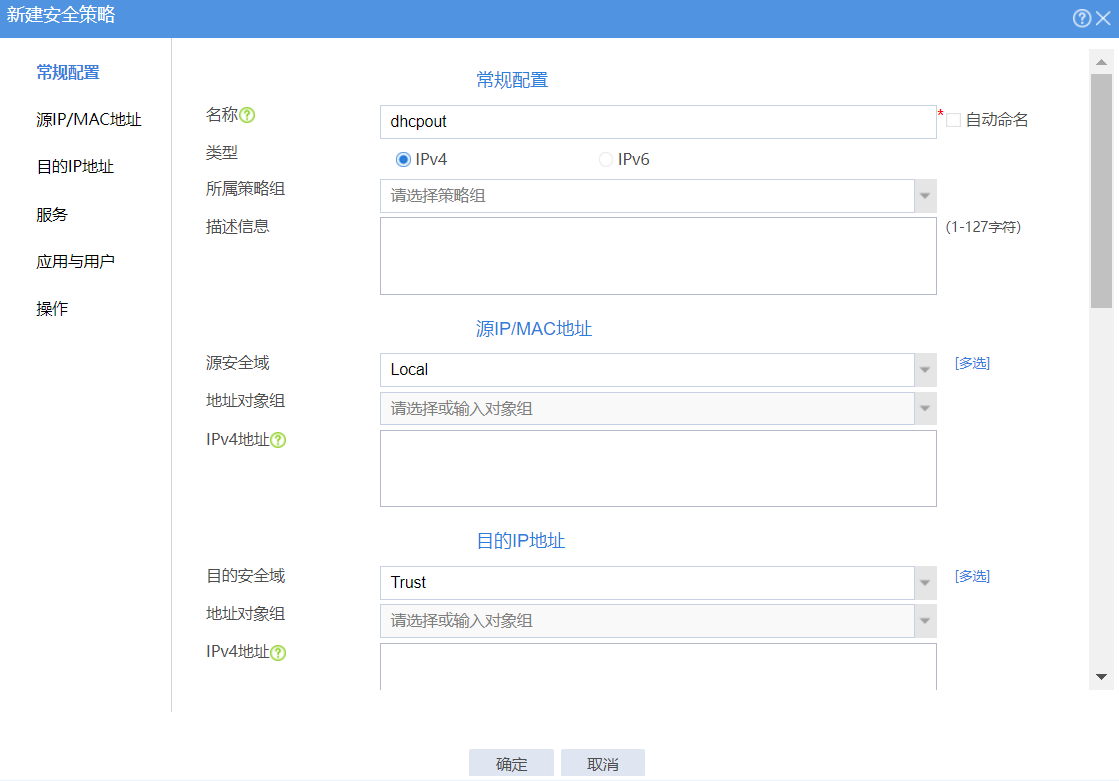The image size is (1119, 781).
Task: Click the scrollbar up arrow
Action: [1101, 62]
